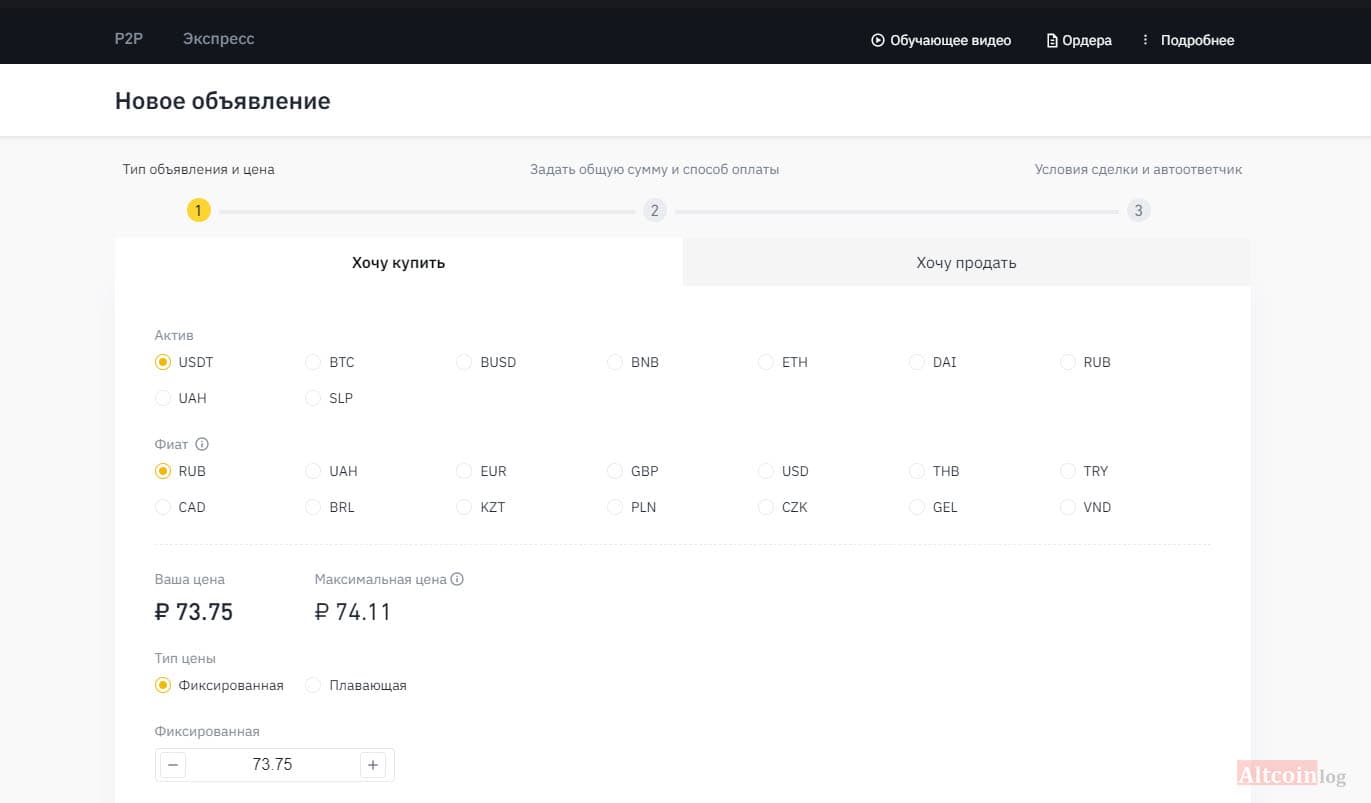Select CZK as the fiat currency
The image size is (1371, 803).
click(783, 507)
